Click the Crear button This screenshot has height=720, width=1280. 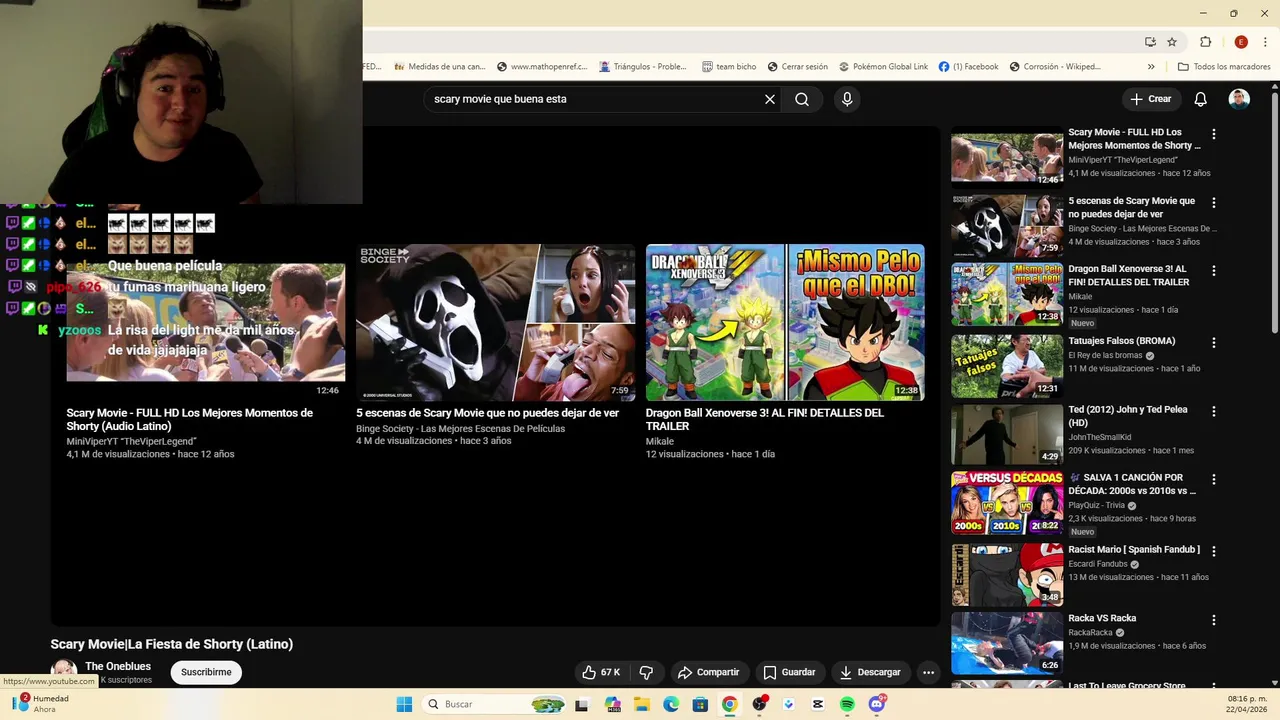point(1151,99)
